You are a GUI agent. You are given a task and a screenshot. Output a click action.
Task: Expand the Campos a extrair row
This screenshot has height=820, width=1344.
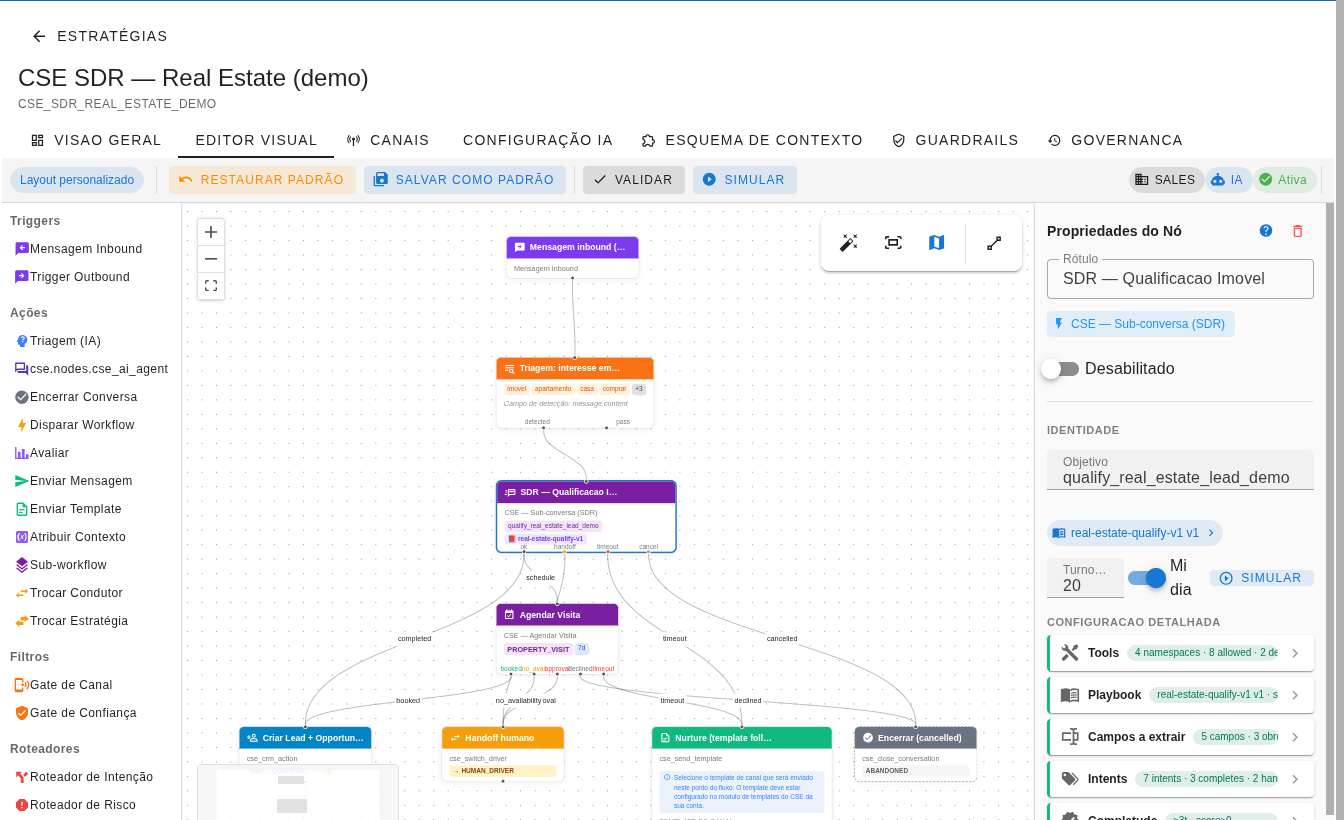(1181, 737)
